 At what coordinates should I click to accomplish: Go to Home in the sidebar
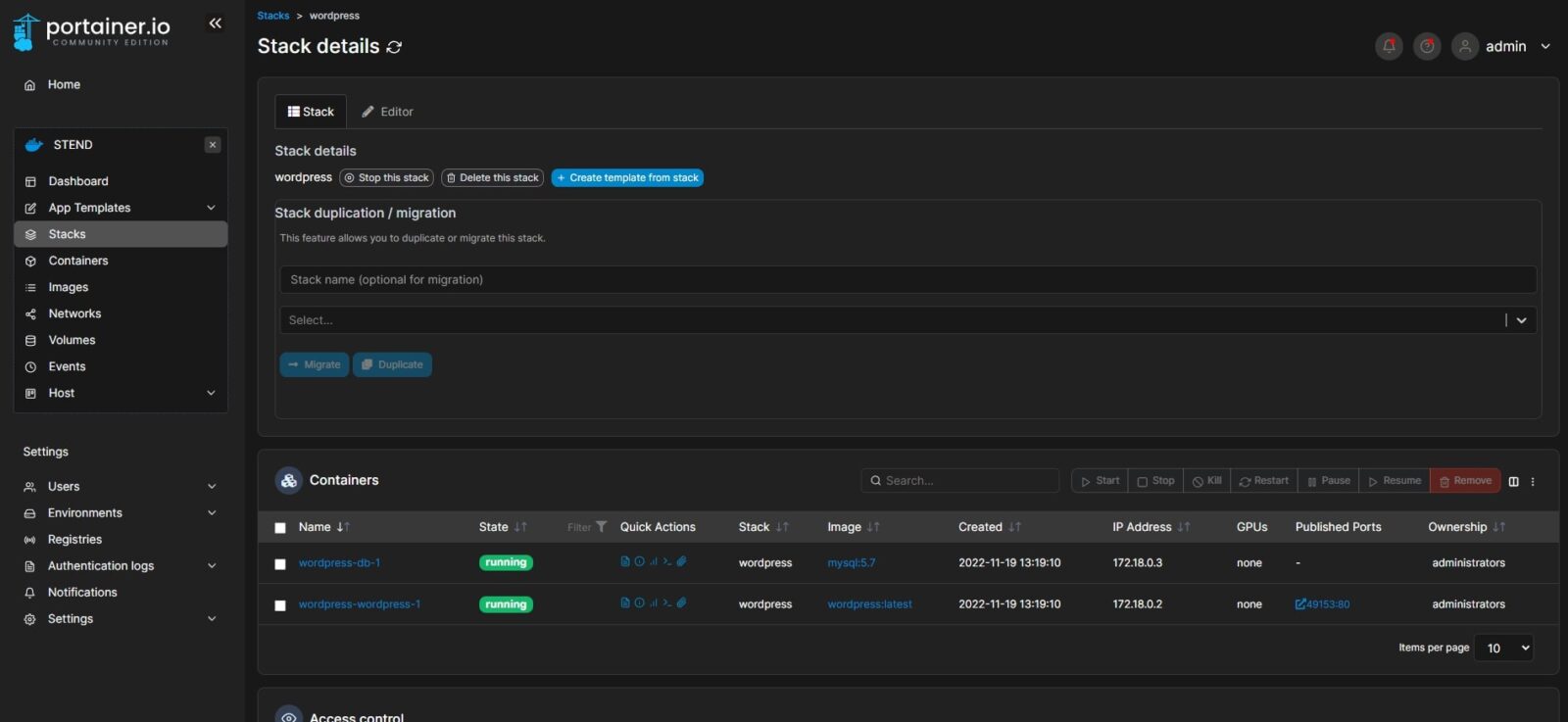pos(121,85)
